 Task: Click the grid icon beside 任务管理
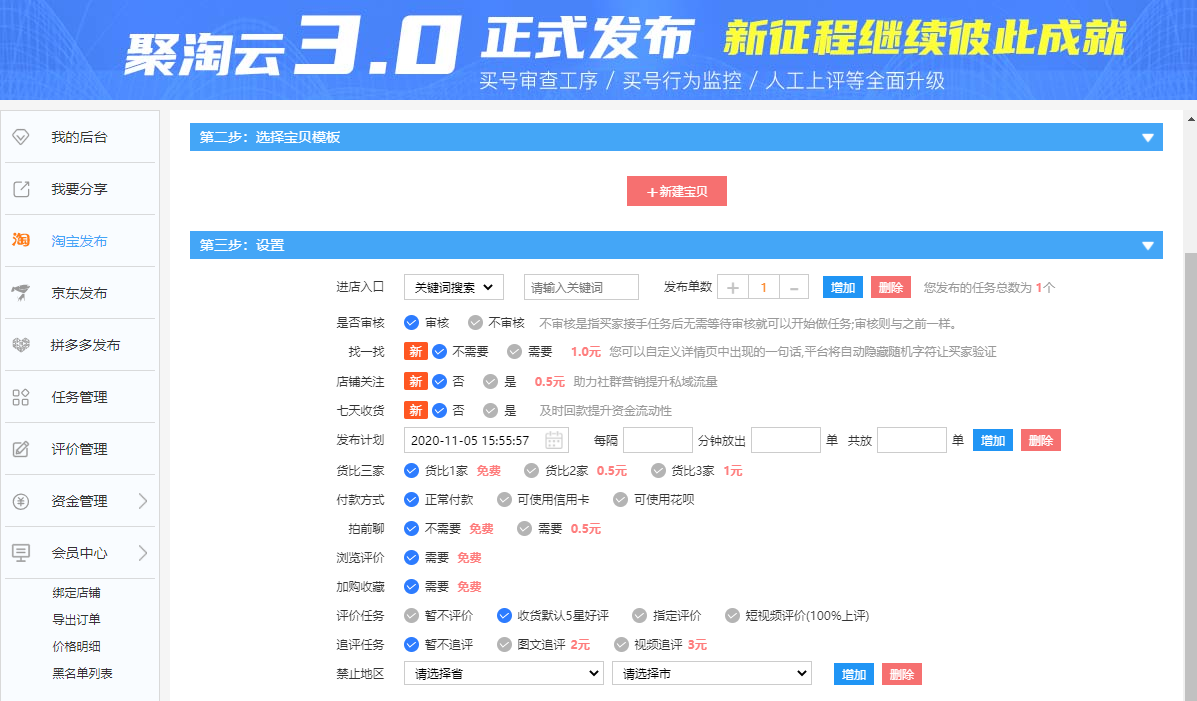point(21,397)
